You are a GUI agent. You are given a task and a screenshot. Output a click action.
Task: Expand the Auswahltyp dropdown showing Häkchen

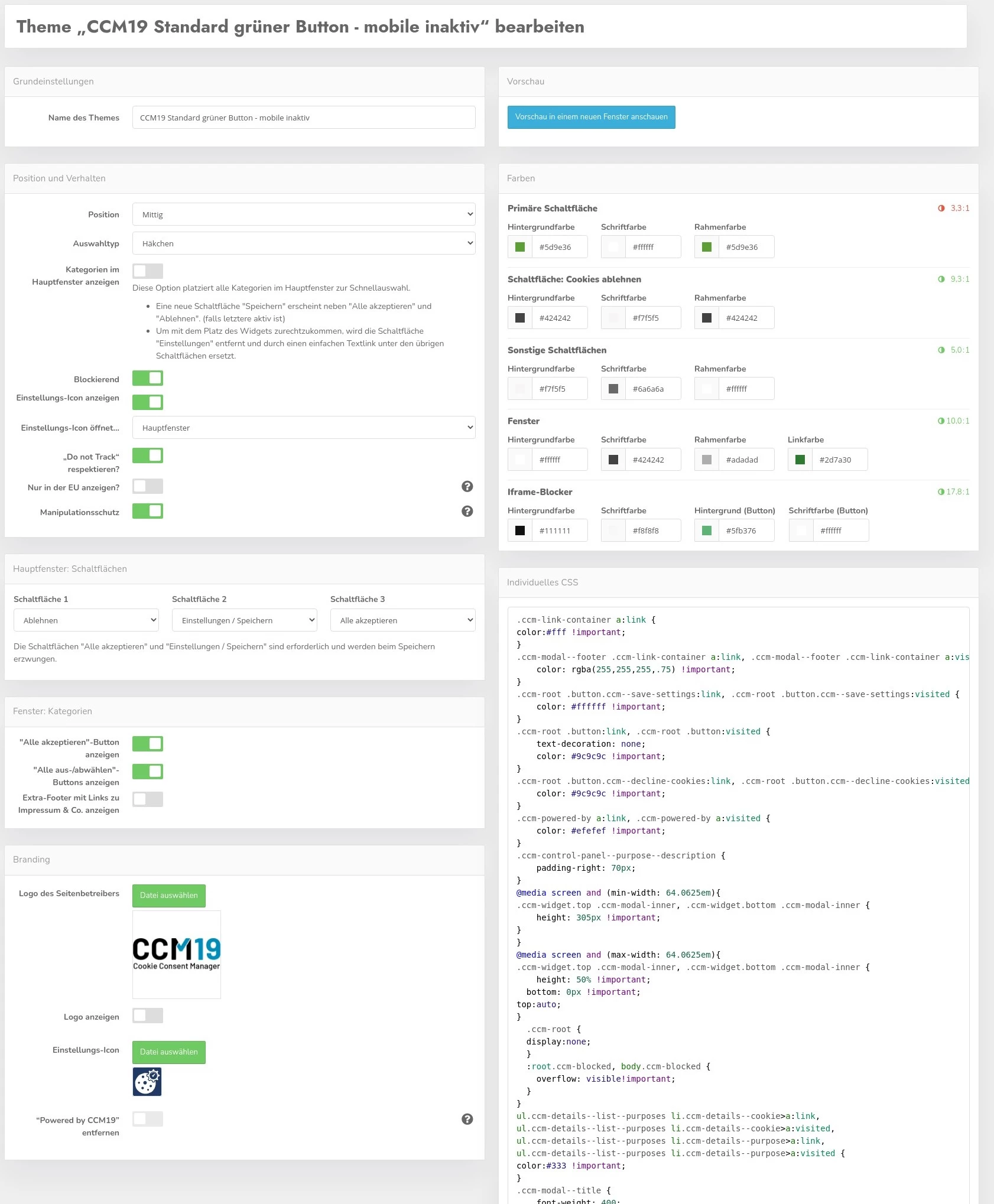click(x=304, y=243)
